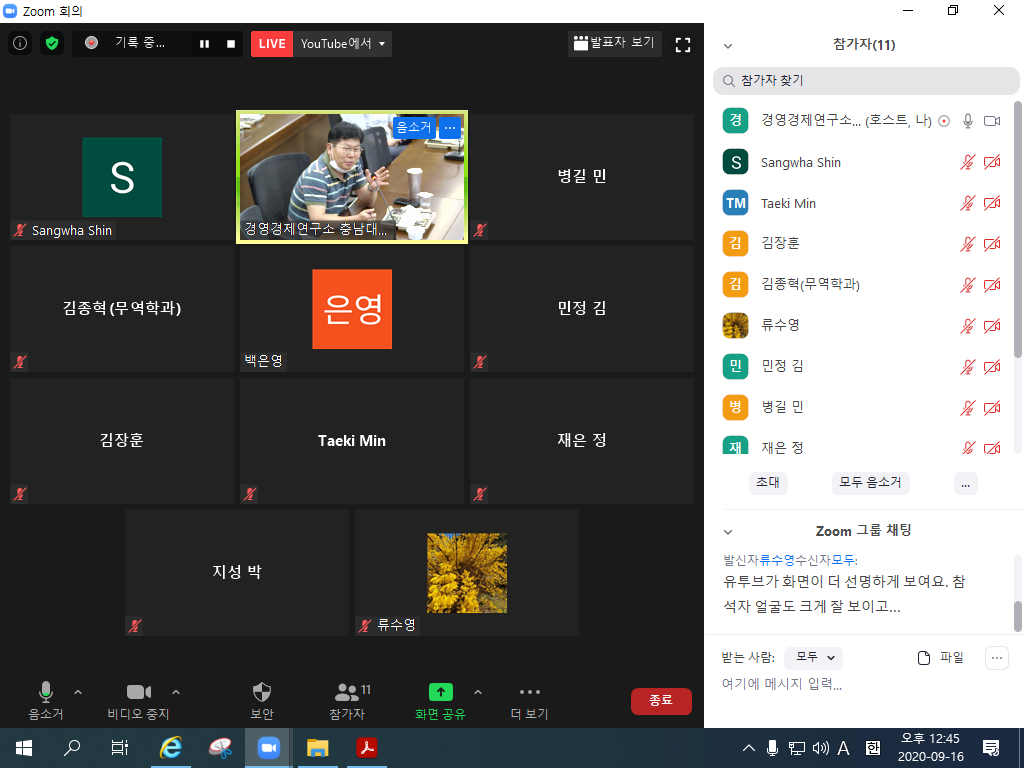The width and height of the screenshot is (1024, 768).
Task: Click the Invite (초대) button
Action: [768, 482]
